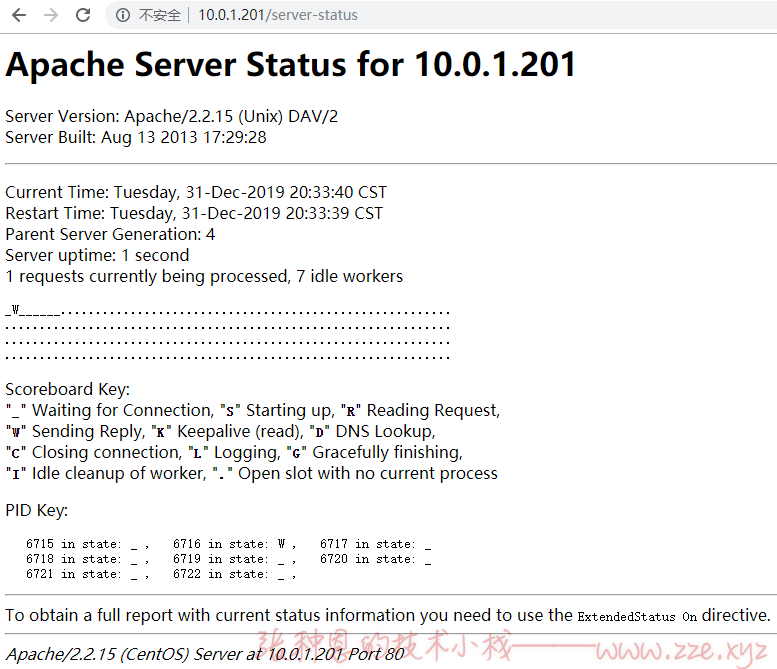Click the Current Time line
Image resolution: width=777 pixels, height=669 pixels.
(196, 192)
